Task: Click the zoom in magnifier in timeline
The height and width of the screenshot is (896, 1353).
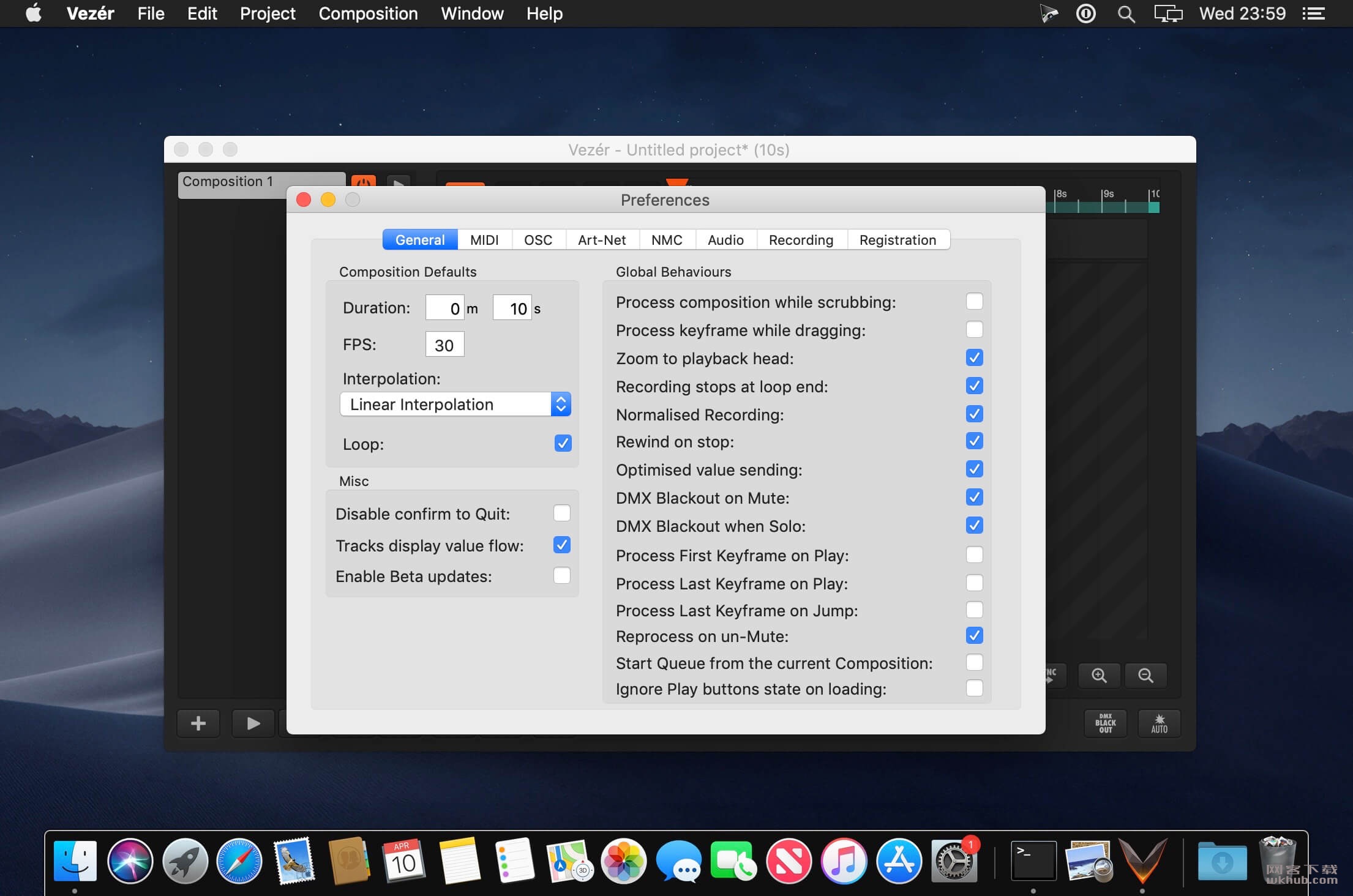Action: (1100, 675)
